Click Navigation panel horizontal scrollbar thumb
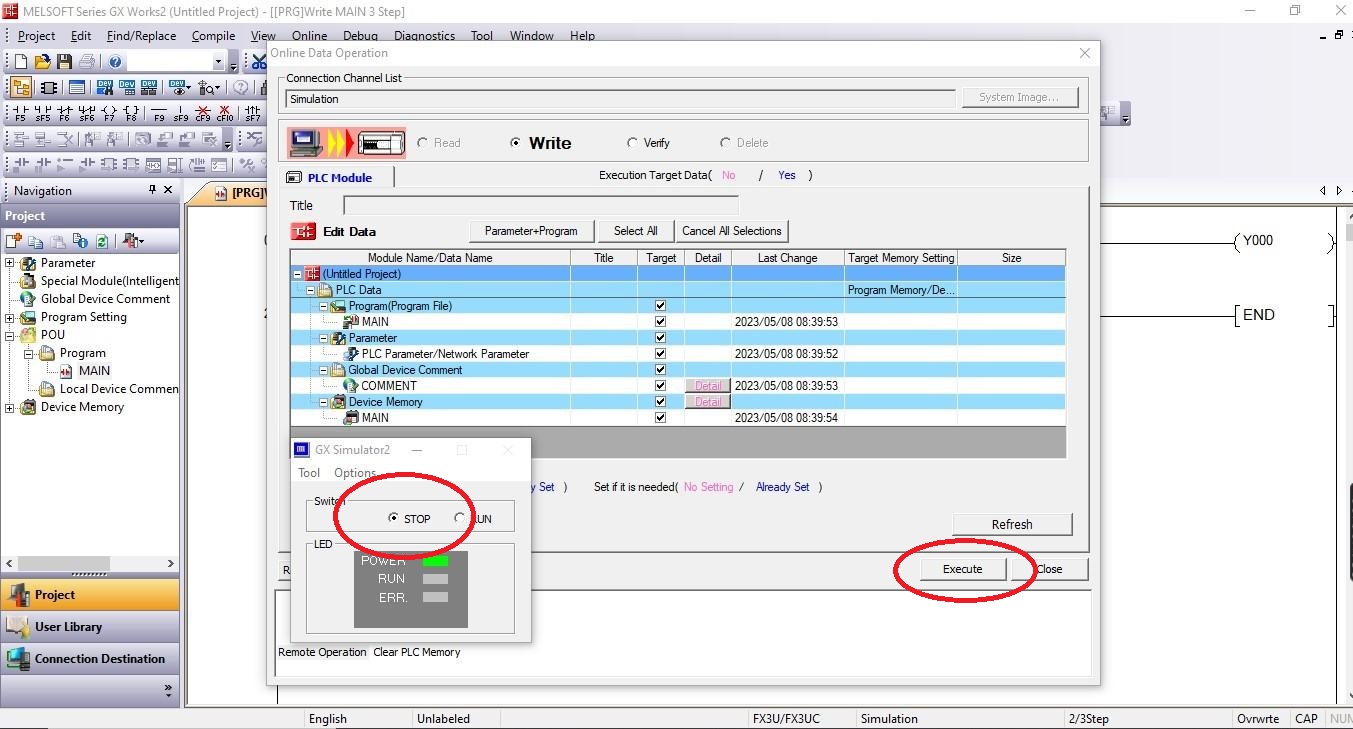This screenshot has height=729, width=1353. click(62, 564)
